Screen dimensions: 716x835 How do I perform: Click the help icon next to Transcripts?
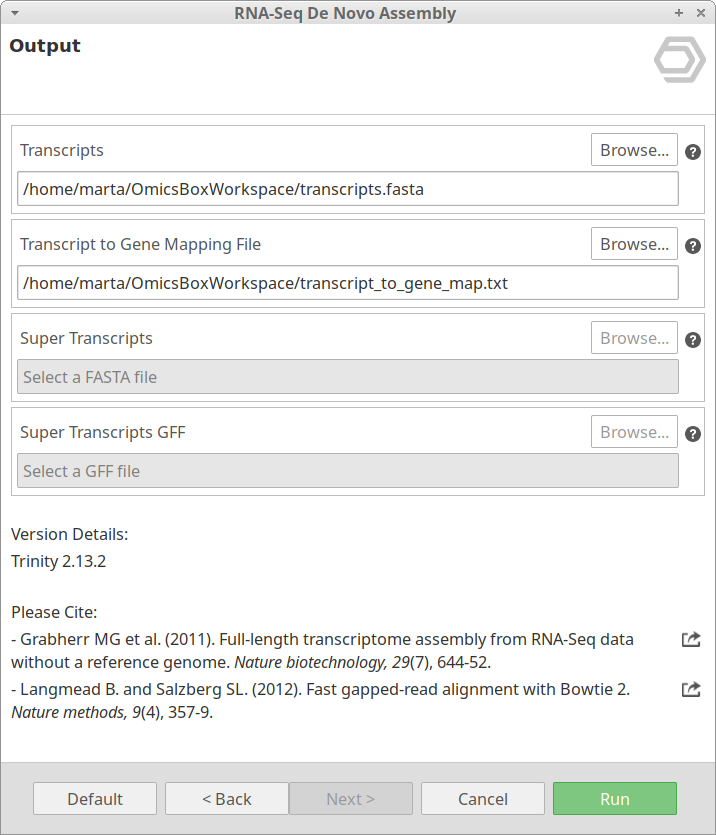point(693,152)
